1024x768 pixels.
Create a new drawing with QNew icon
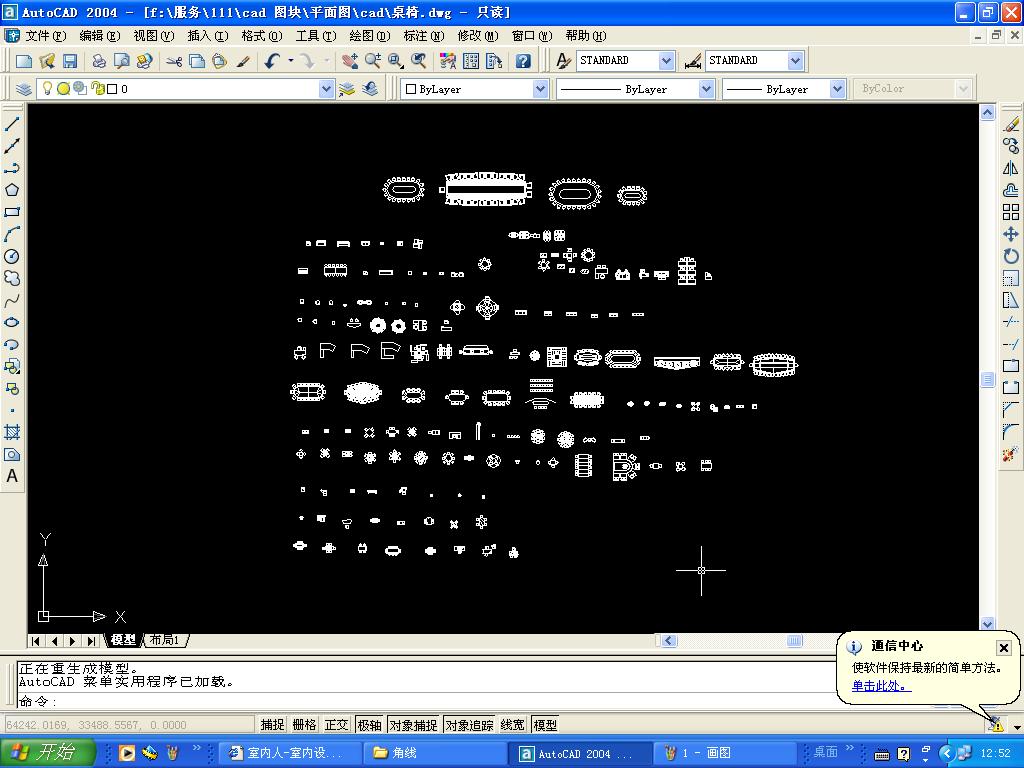click(24, 61)
